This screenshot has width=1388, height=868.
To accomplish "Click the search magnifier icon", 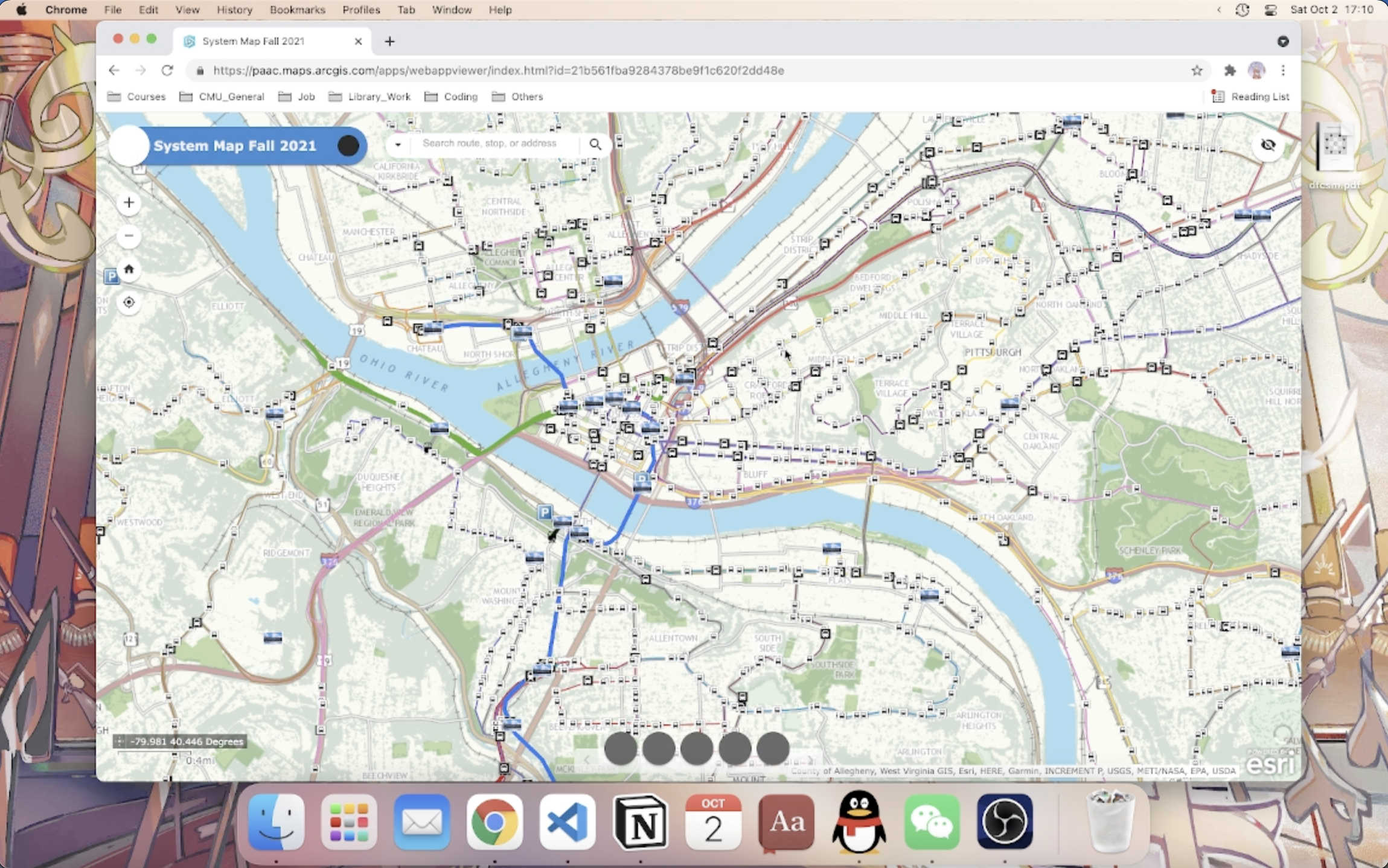I will coord(595,144).
